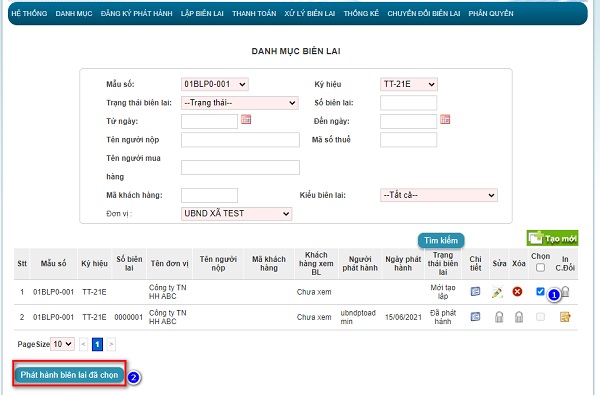This screenshot has height=395, width=600.
Task: Expand the Trạng thái biên lai dropdown
Action: point(240,103)
